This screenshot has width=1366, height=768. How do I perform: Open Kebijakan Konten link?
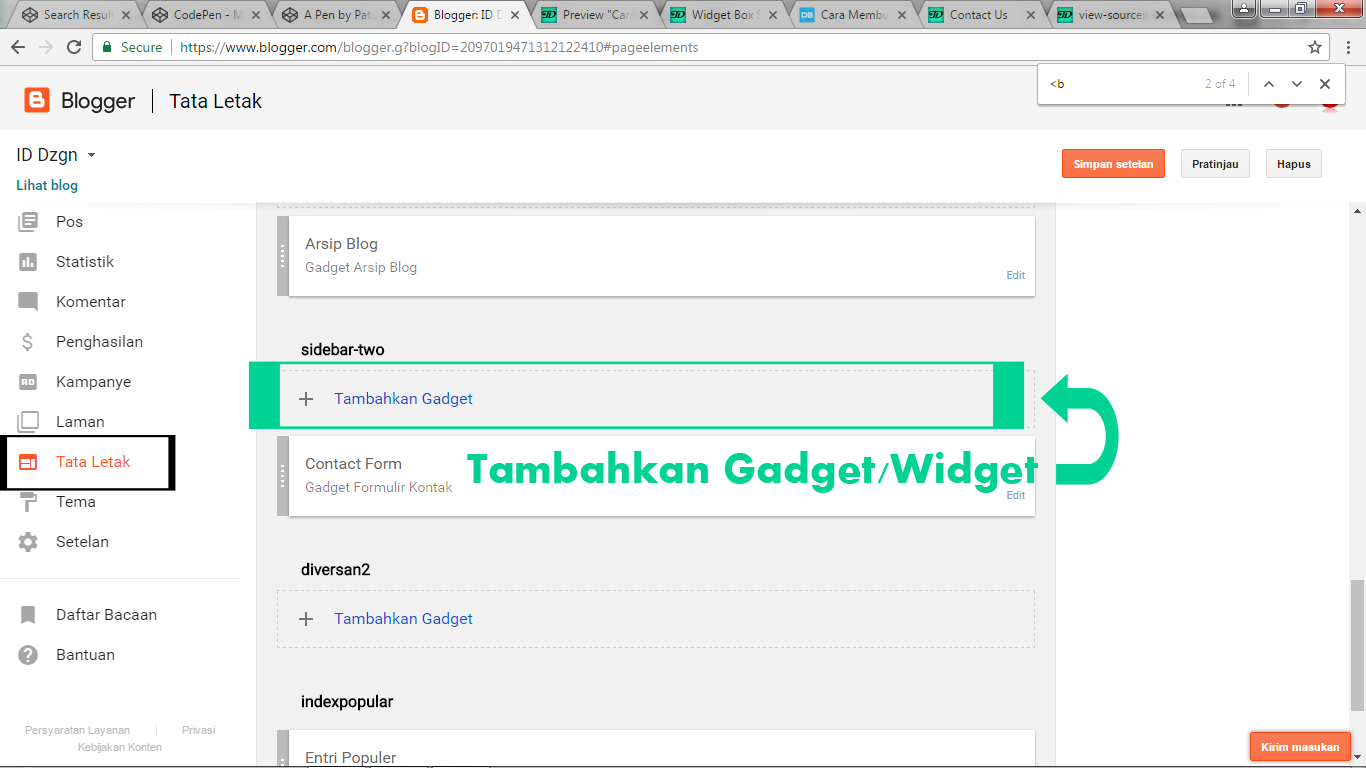(120, 747)
